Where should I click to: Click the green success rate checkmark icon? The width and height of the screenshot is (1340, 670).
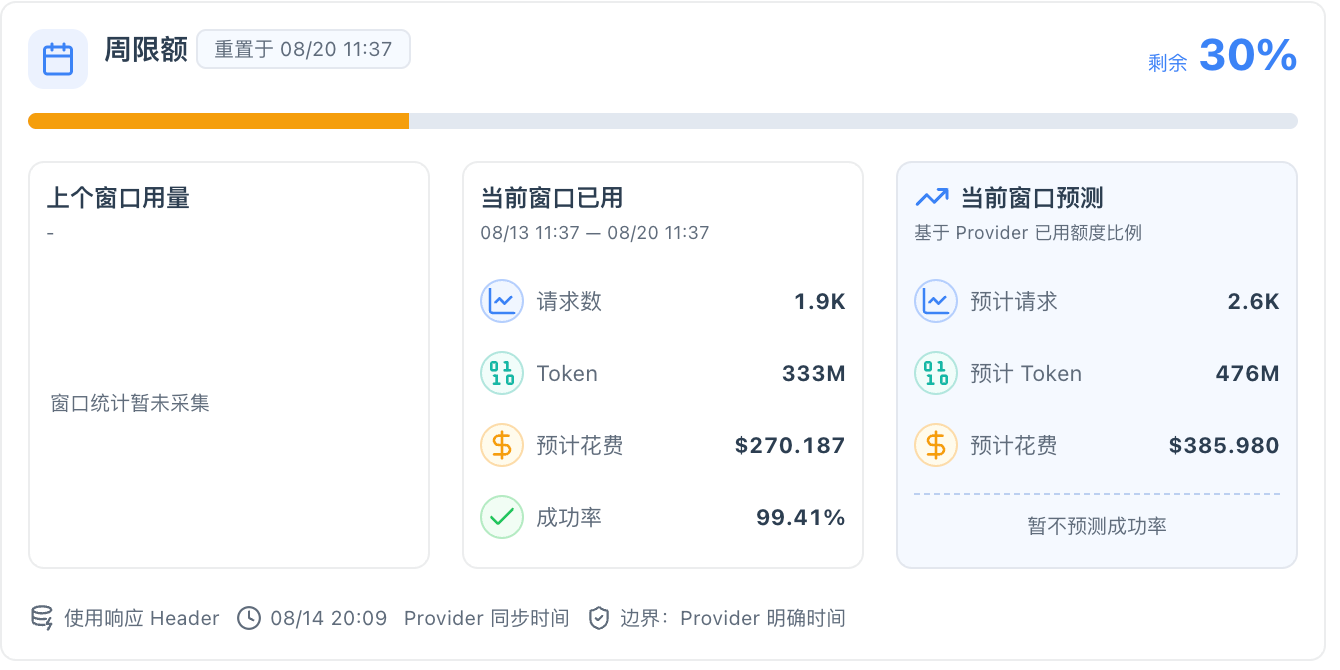pos(502,517)
